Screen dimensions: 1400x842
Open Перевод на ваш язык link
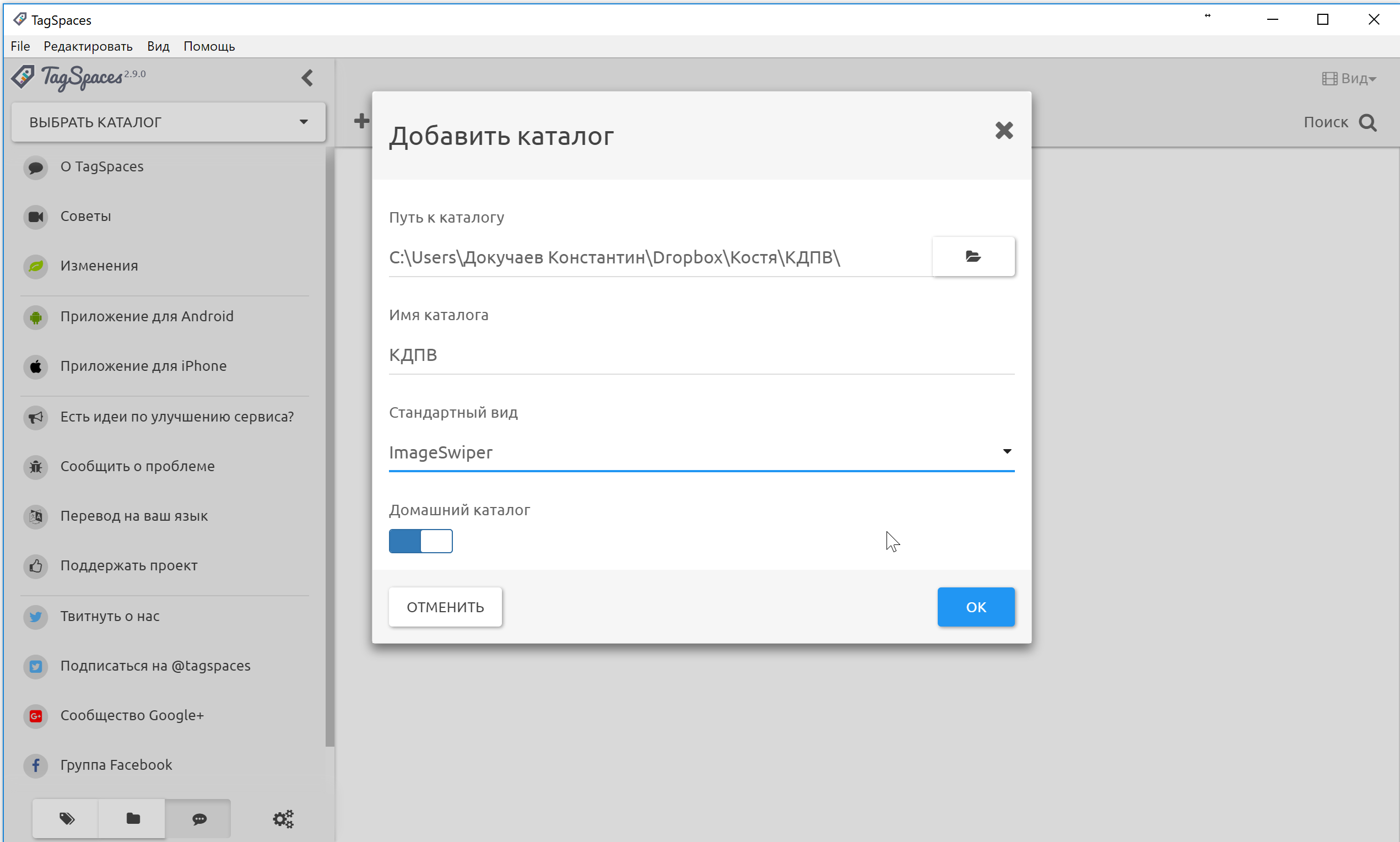[x=134, y=516]
